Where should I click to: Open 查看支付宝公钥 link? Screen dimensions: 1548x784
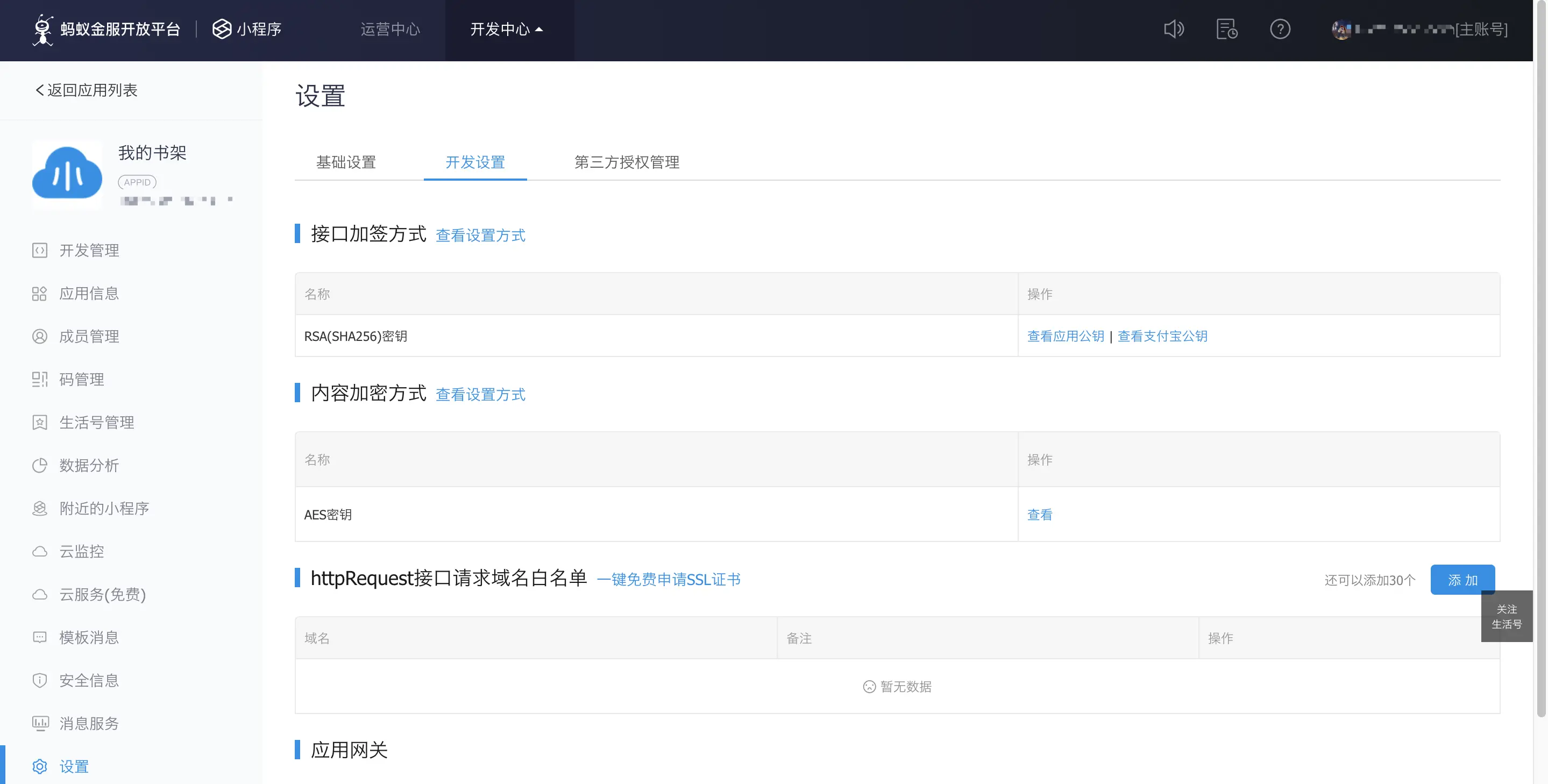coord(1162,337)
